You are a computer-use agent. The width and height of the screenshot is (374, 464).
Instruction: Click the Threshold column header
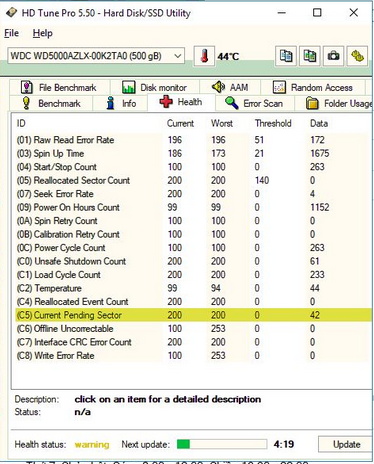(273, 123)
